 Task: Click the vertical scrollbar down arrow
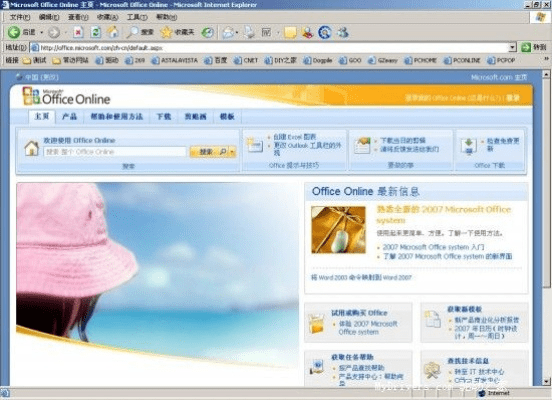(x=546, y=381)
